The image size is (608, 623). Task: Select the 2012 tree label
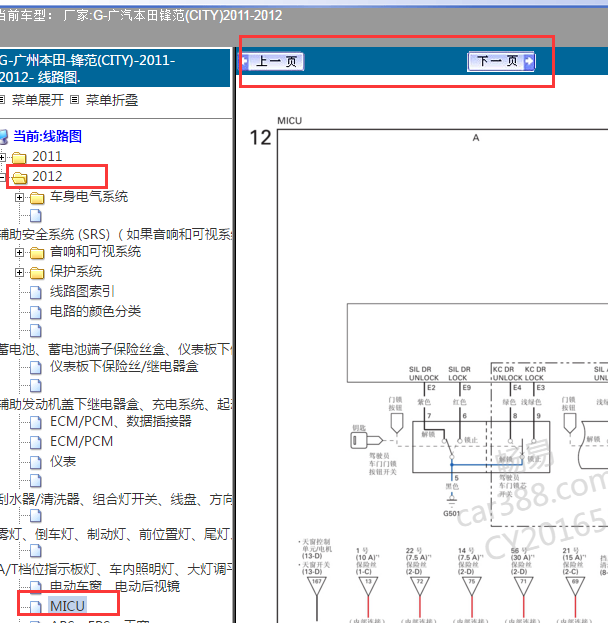[47, 176]
